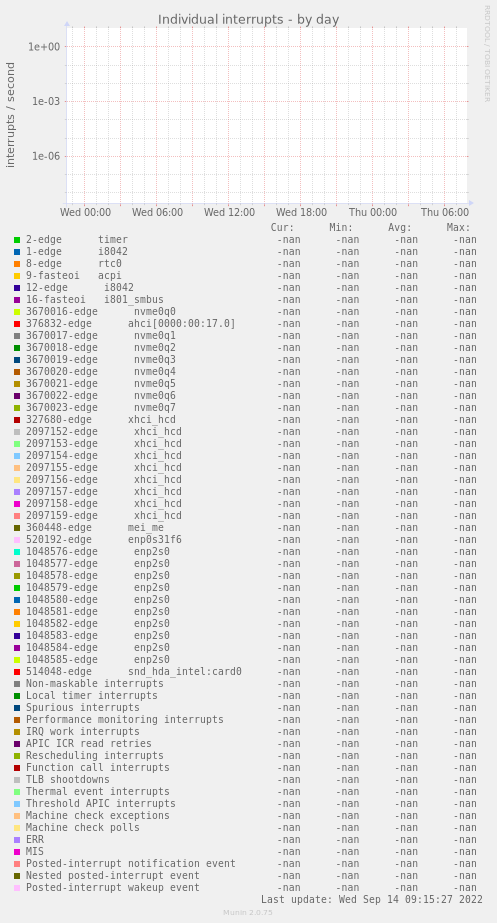The width and height of the screenshot is (497, 923).
Task: Click the TLB shootdowns legend entry
Action: [x=68, y=779]
